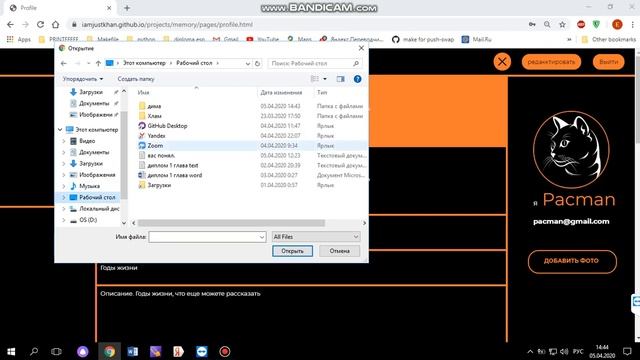
Task: Click the Bandicam record icon in taskbar
Action: tap(224, 351)
